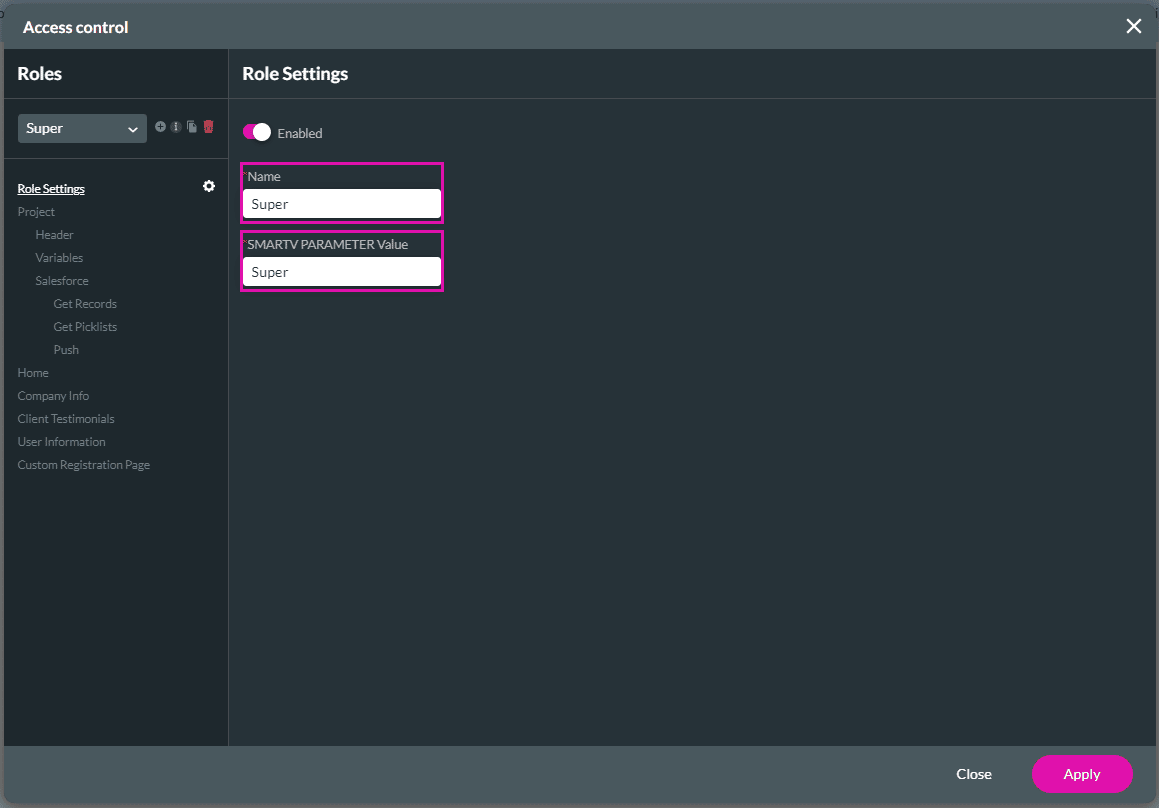The height and width of the screenshot is (808, 1159).
Task: Click the duplicate role copy icon
Action: [x=192, y=127]
